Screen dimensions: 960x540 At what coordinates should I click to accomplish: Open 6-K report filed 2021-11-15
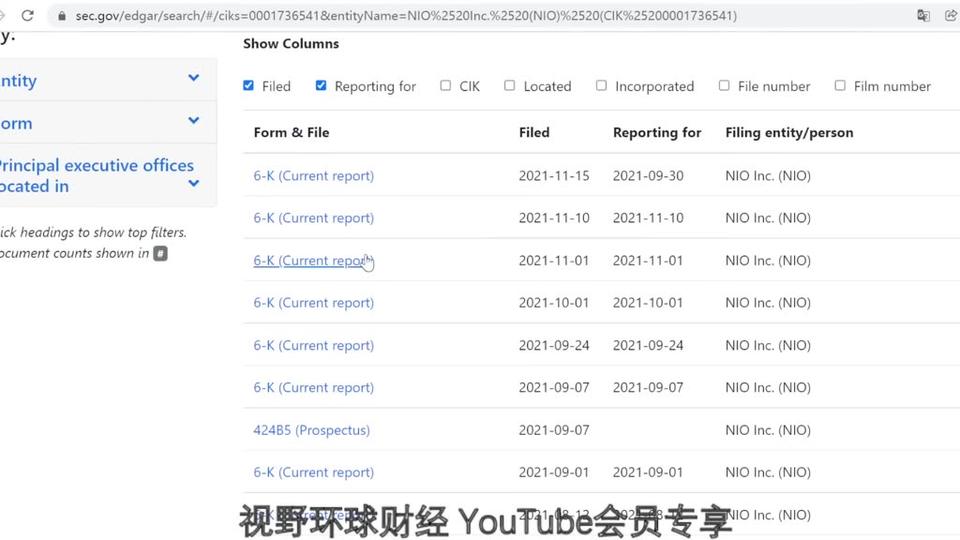tap(313, 176)
